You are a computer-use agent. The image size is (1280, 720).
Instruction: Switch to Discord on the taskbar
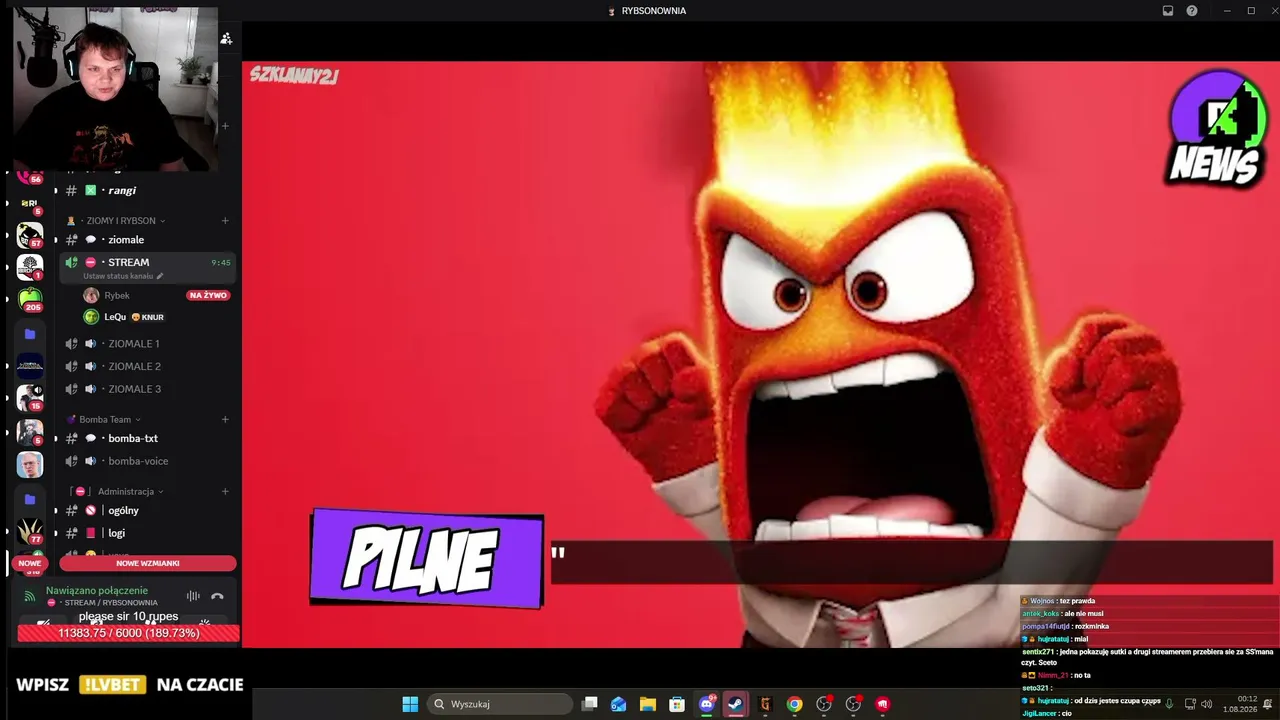click(707, 704)
